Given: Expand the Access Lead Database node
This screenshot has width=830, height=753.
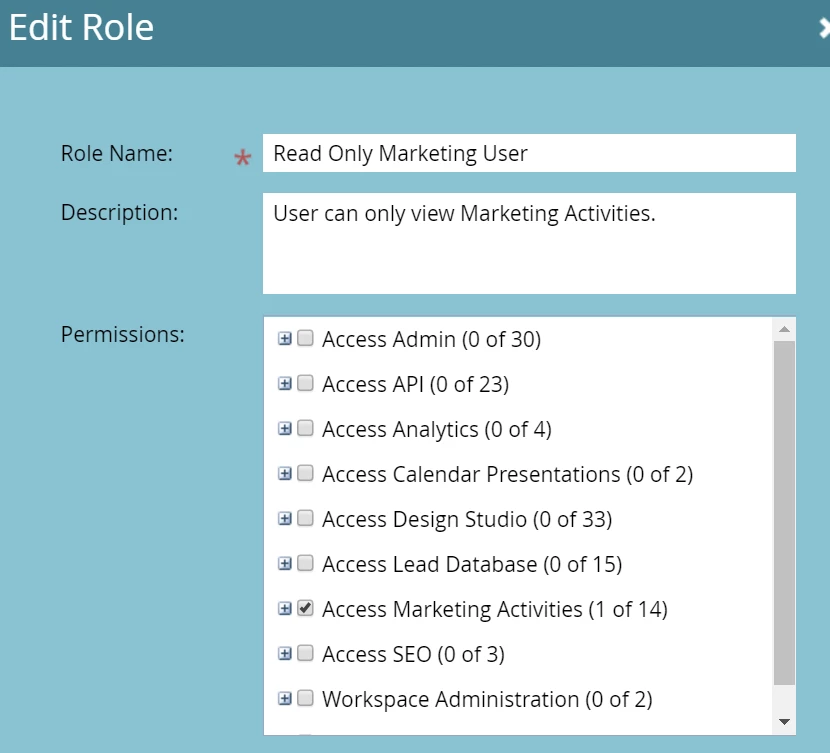Looking at the screenshot, I should pyautogui.click(x=285, y=564).
